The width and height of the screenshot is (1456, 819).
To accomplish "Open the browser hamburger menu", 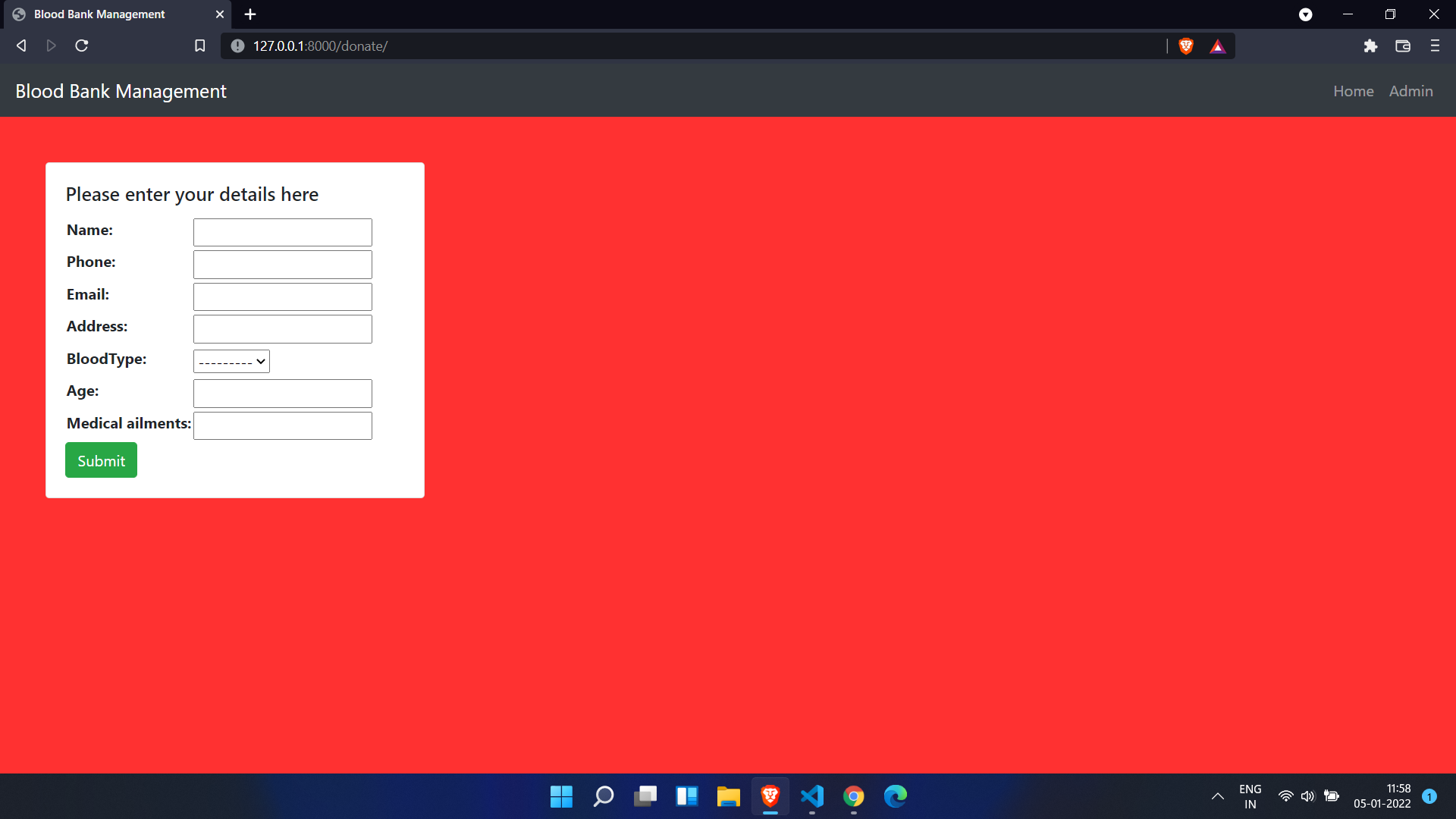I will pos(1434,46).
